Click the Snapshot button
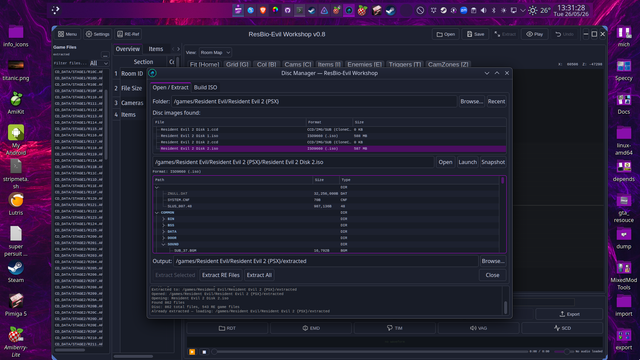Image resolution: width=640 pixels, height=360 pixels. (493, 162)
